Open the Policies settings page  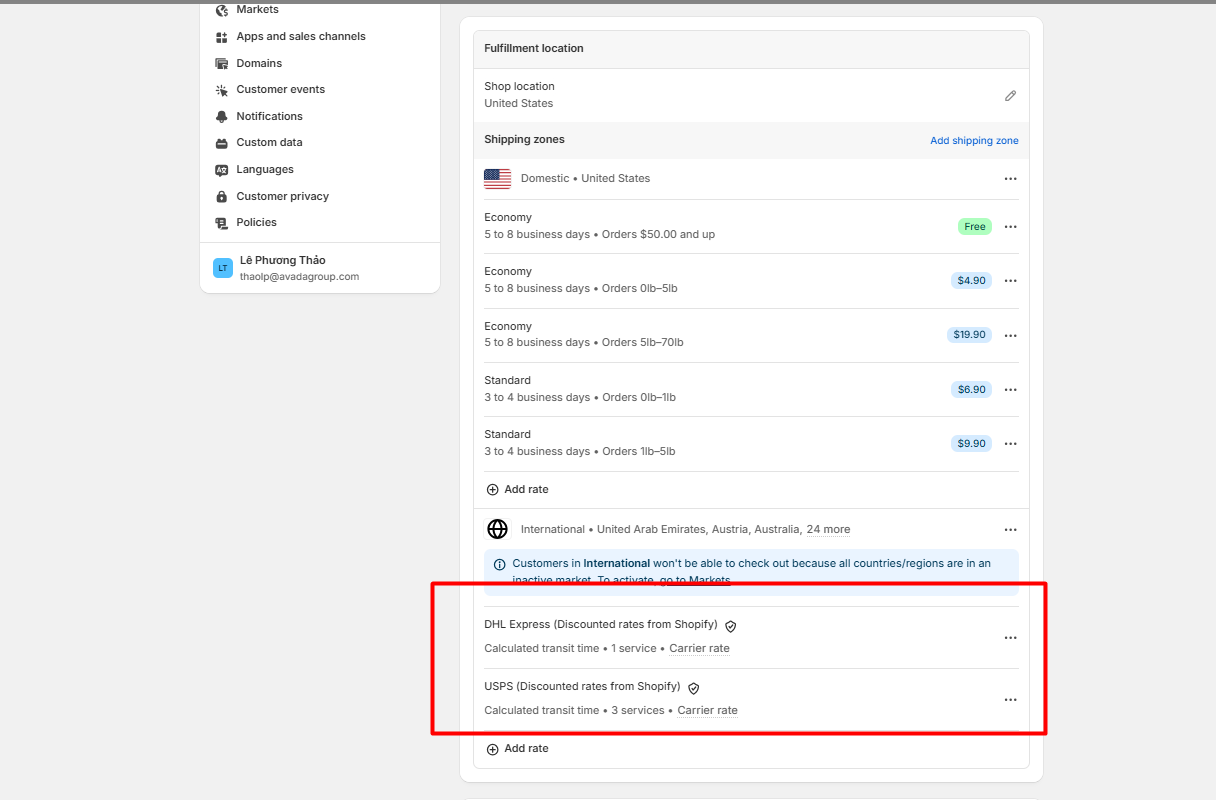(x=256, y=223)
